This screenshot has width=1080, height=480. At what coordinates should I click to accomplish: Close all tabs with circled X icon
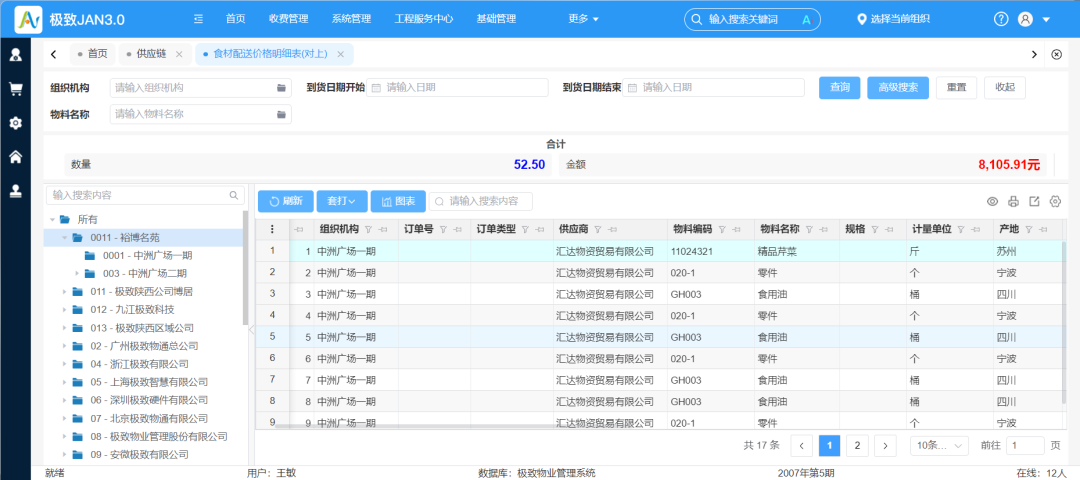(x=1057, y=54)
